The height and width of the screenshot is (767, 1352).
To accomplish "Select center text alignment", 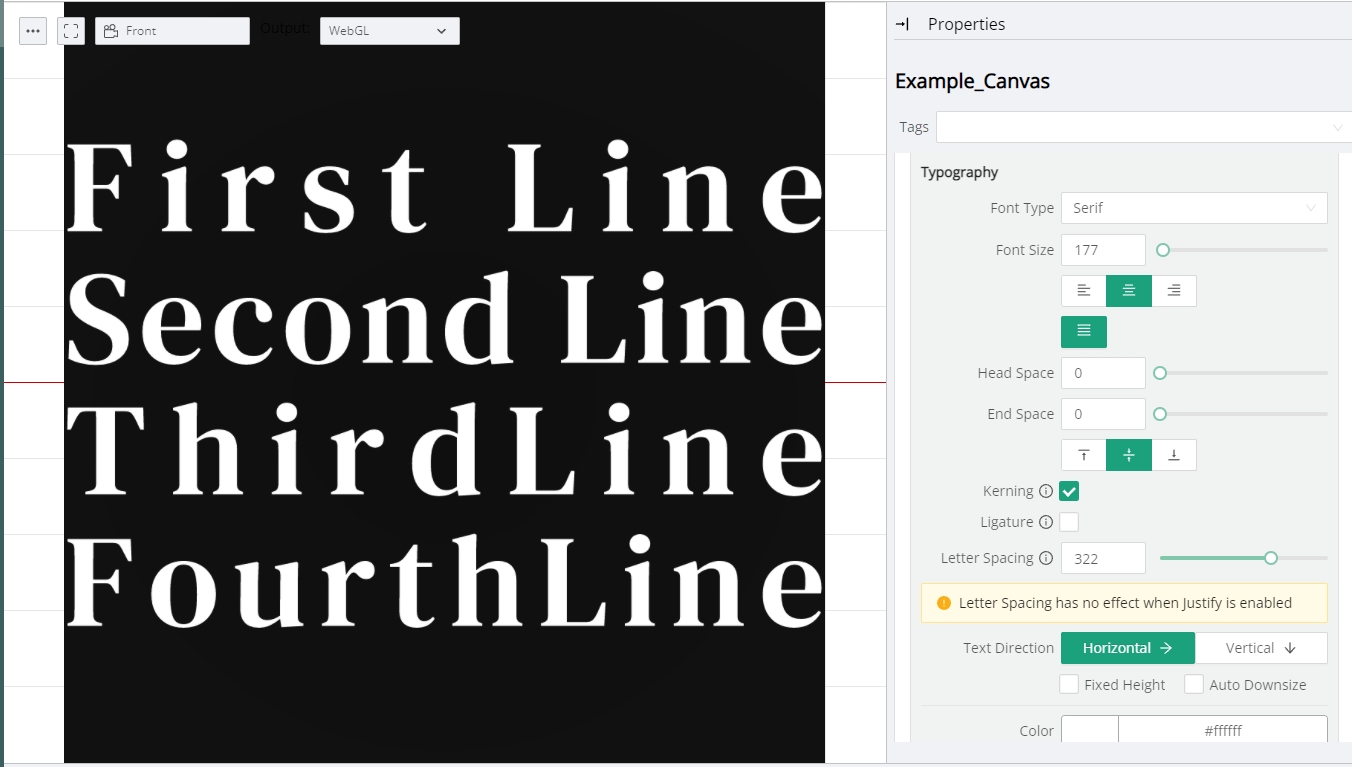I will point(1129,291).
